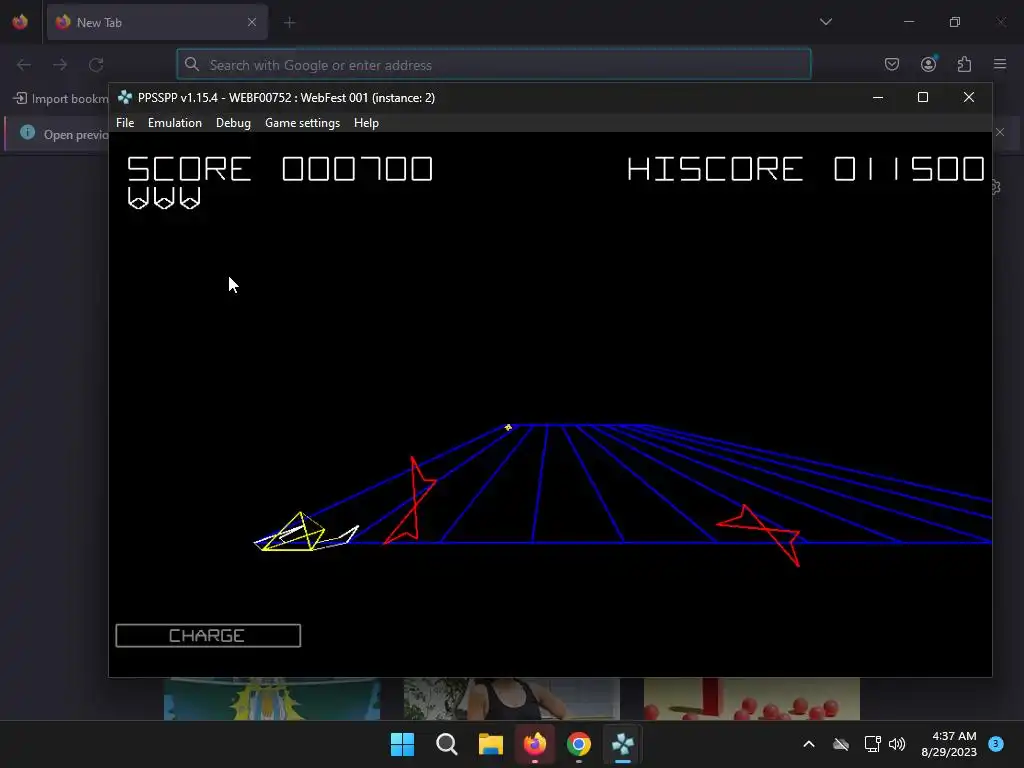Open Save to Pocket in Firefox
Screen dimensions: 1024x768
point(891,64)
